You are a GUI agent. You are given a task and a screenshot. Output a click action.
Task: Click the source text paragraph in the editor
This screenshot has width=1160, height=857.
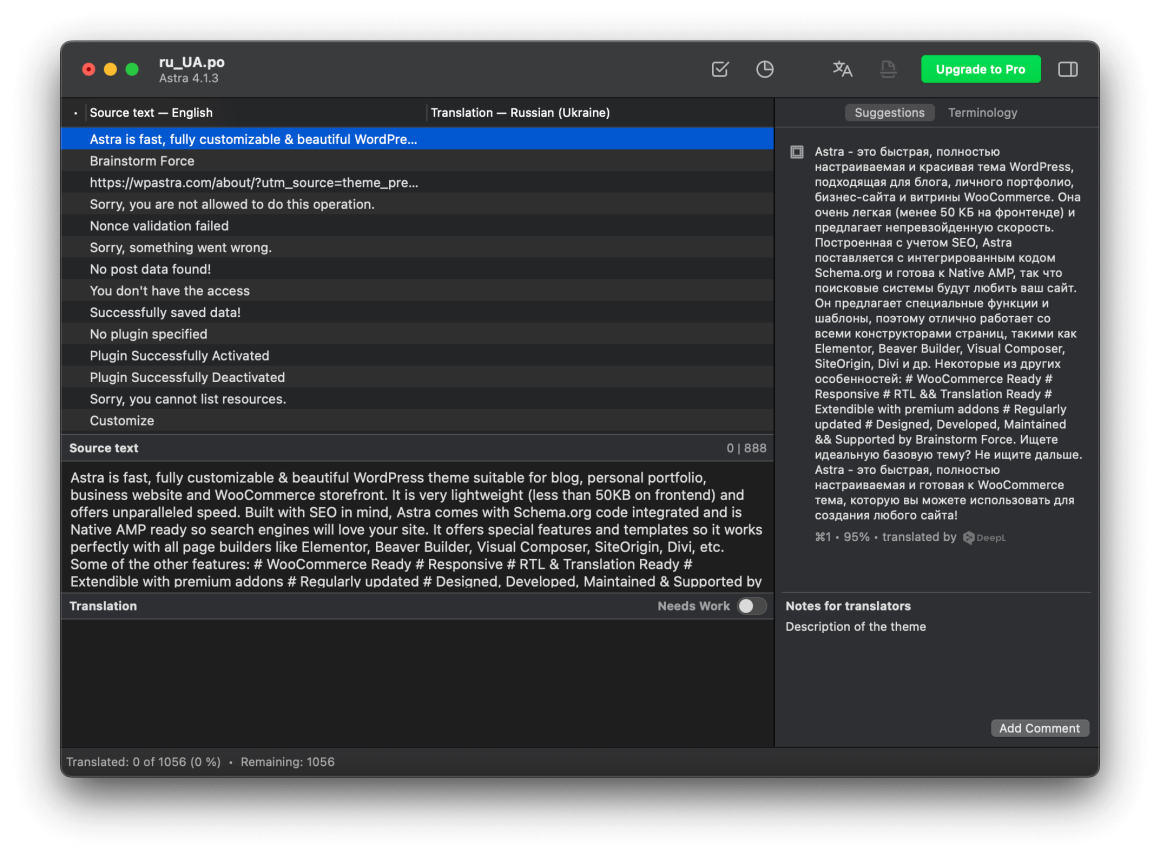pos(417,529)
